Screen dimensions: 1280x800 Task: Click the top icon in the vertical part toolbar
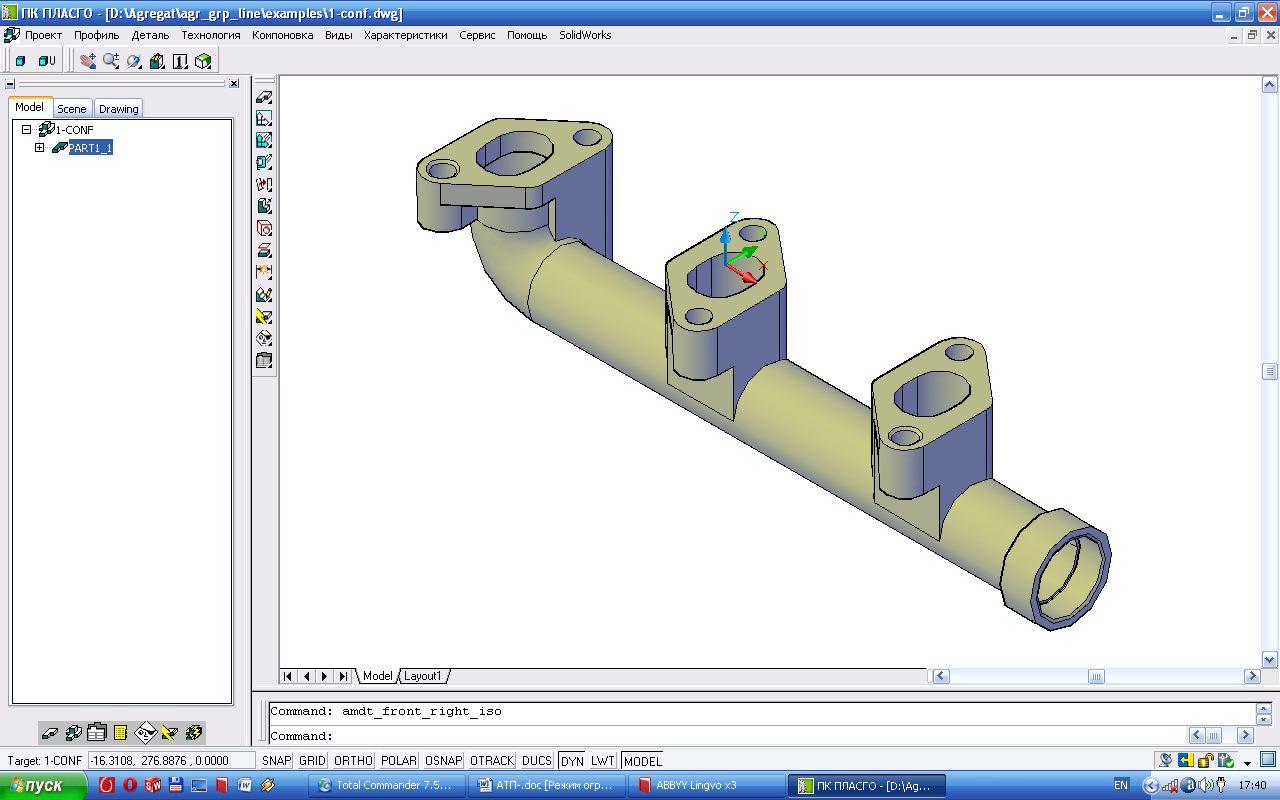[x=264, y=97]
